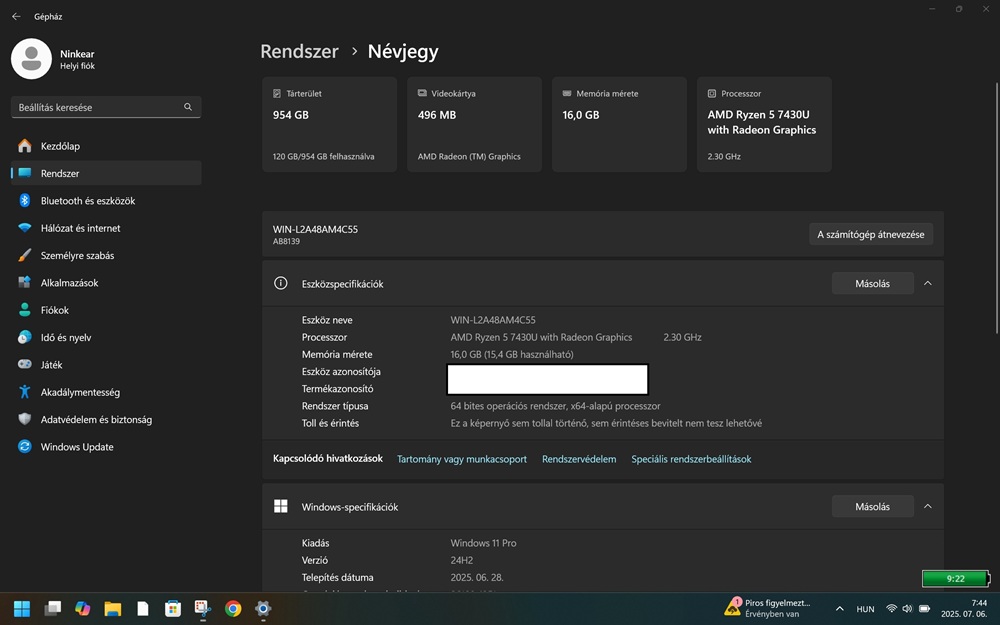Click the Beállítás keresése search box
This screenshot has height=625, width=1000.
(x=100, y=107)
